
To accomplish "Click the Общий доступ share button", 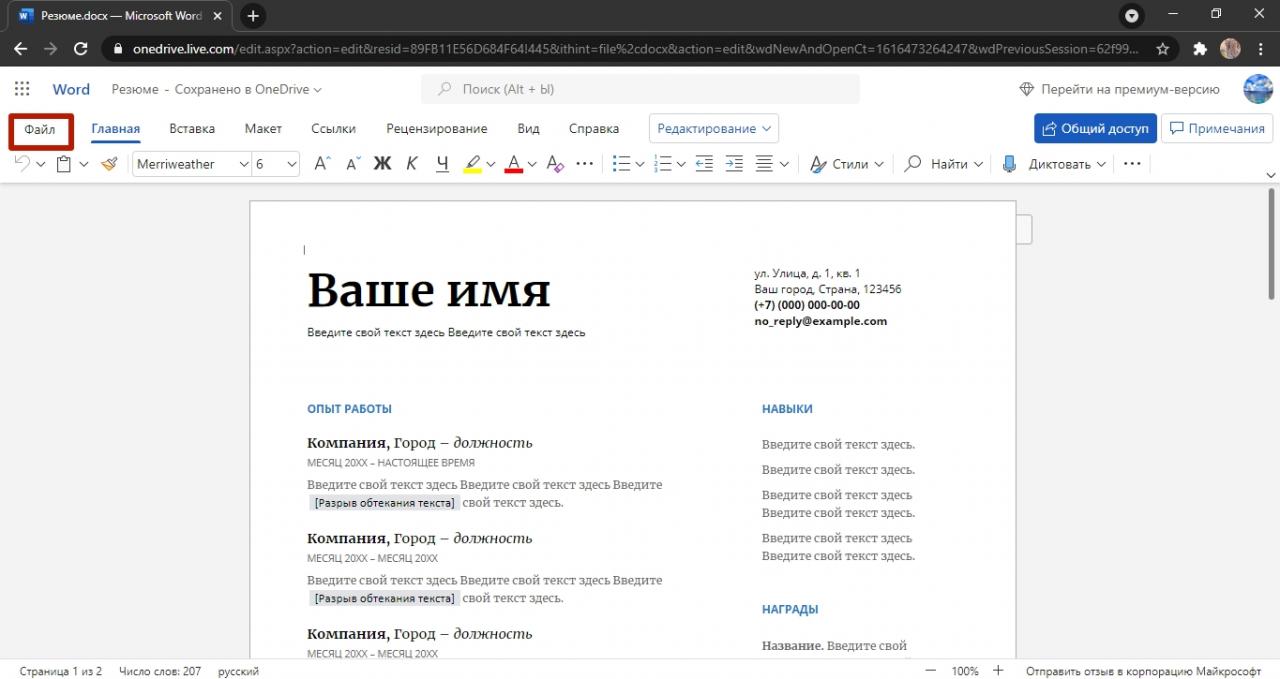I will point(1095,129).
